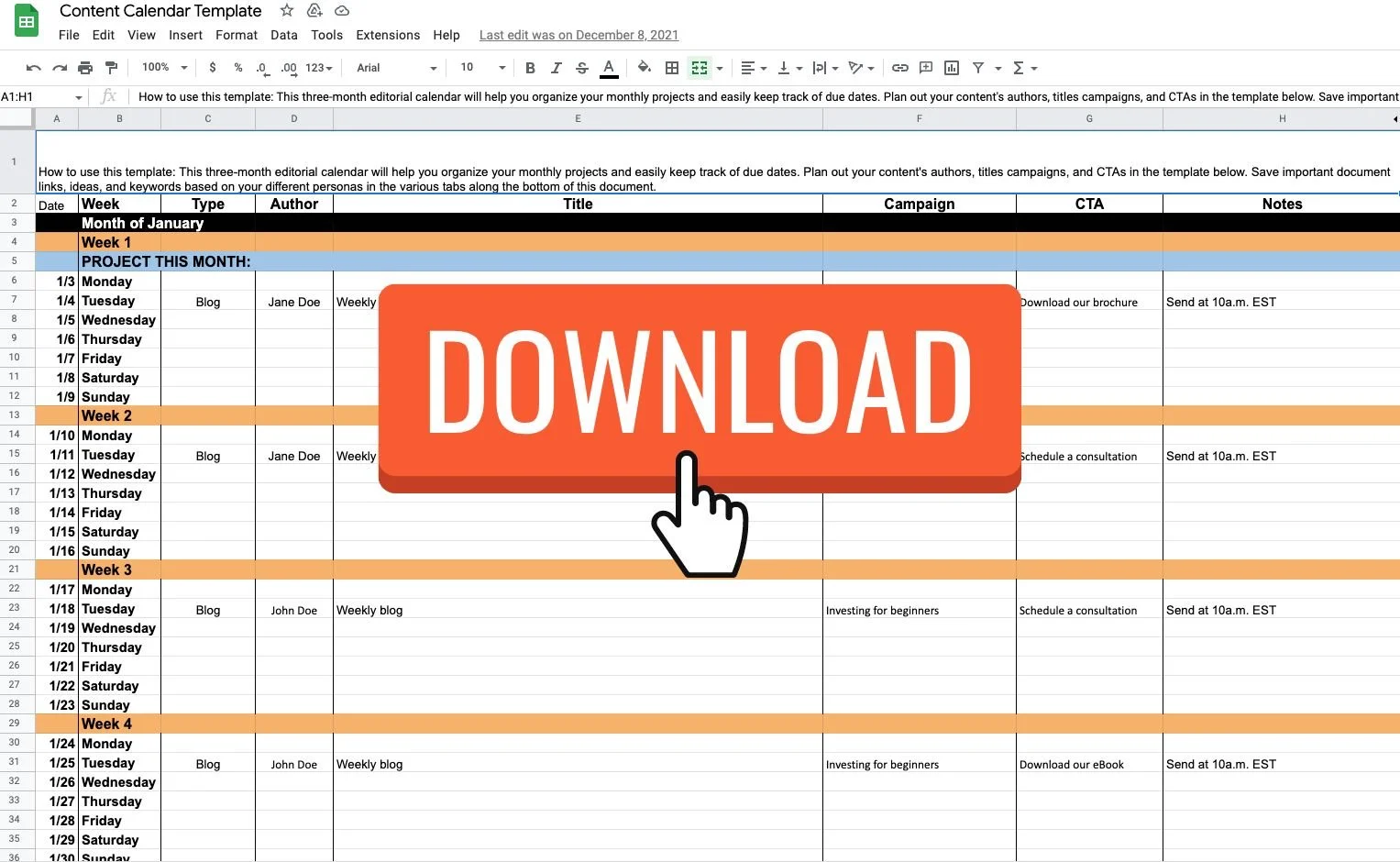Open the 100% zoom dropdown
Image resolution: width=1400 pixels, height=862 pixels.
[x=164, y=68]
